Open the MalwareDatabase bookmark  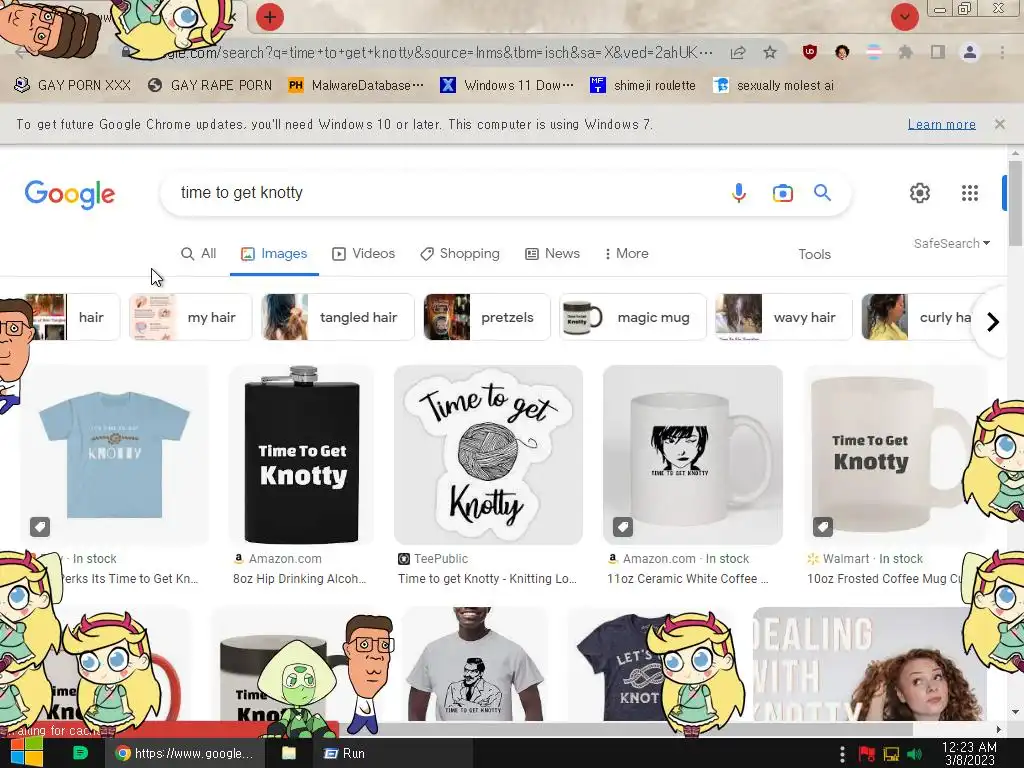pos(357,85)
